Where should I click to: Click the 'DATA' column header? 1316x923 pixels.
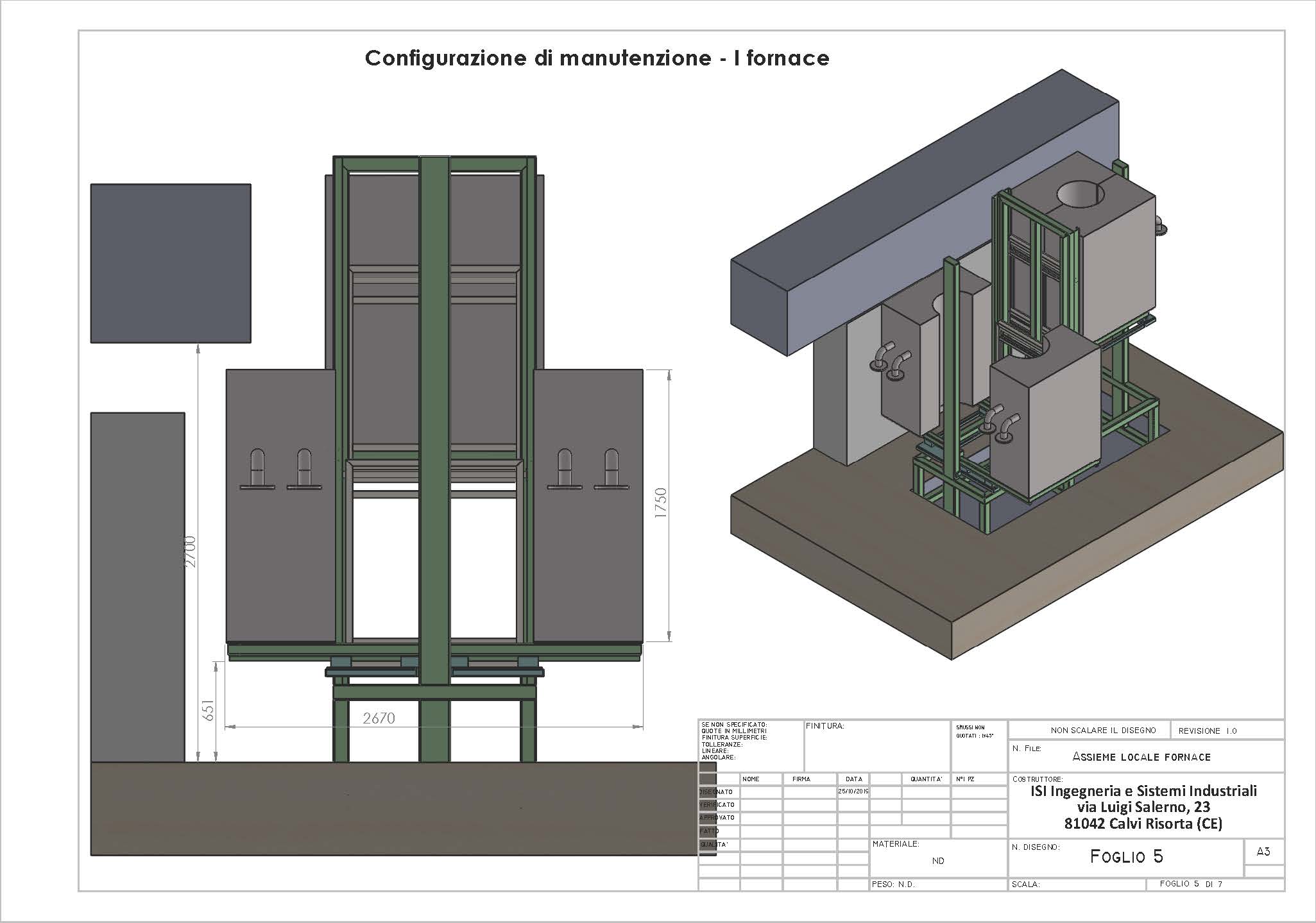coord(853,779)
